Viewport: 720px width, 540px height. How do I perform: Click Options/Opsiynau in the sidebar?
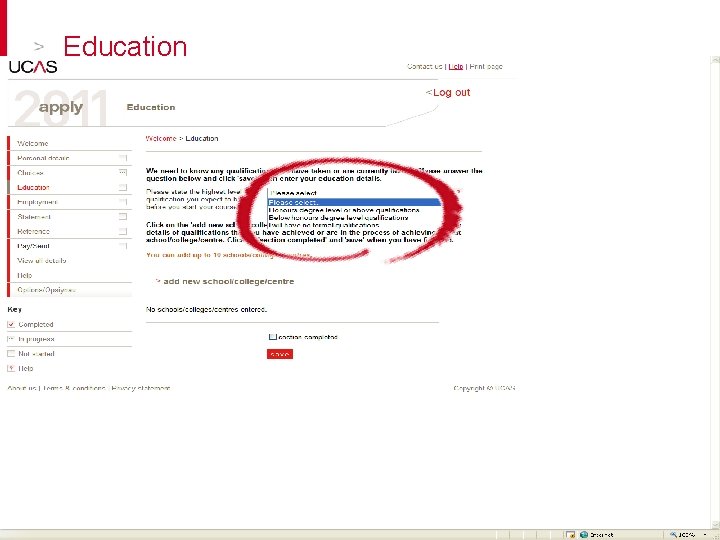(x=46, y=290)
